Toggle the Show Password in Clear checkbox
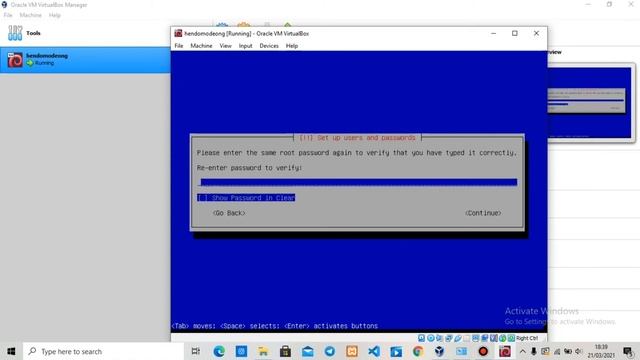 point(246,198)
